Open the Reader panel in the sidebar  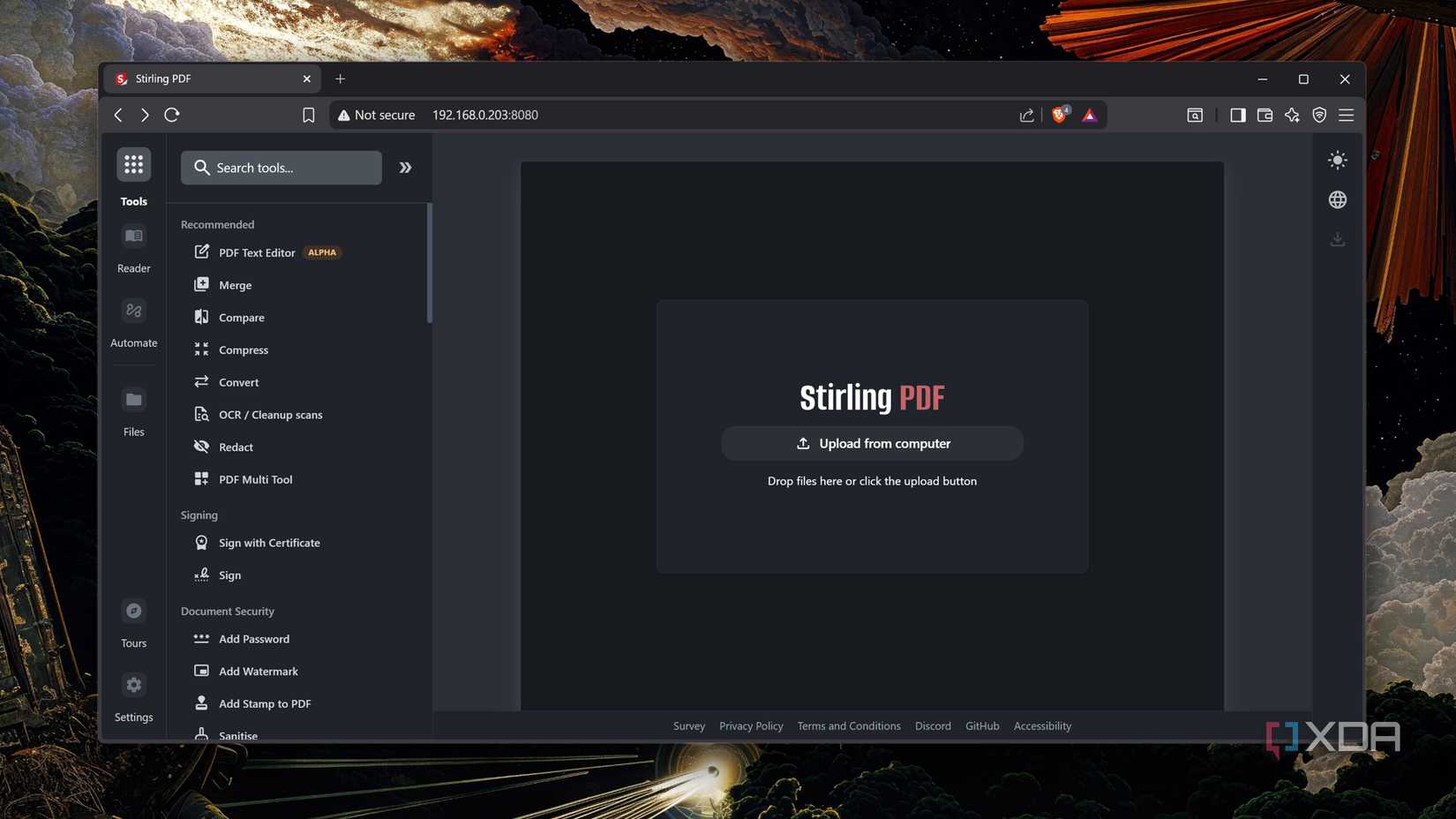click(x=133, y=246)
